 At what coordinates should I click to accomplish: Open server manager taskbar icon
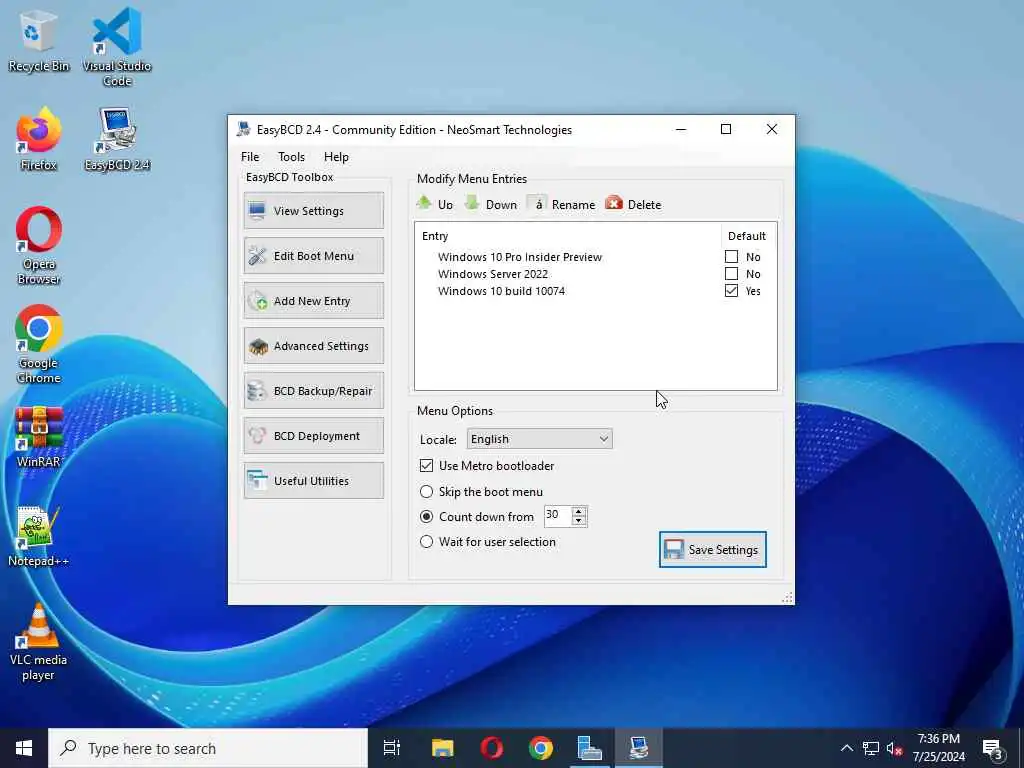click(x=589, y=748)
